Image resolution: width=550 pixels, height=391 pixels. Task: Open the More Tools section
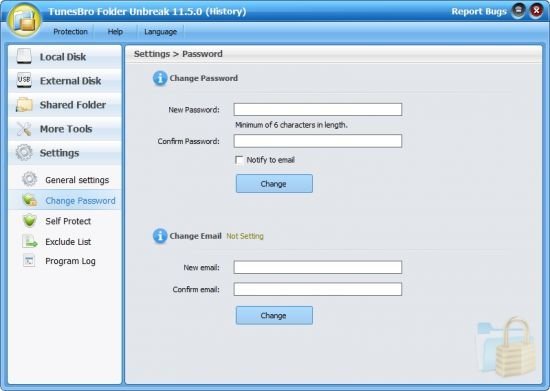65,129
